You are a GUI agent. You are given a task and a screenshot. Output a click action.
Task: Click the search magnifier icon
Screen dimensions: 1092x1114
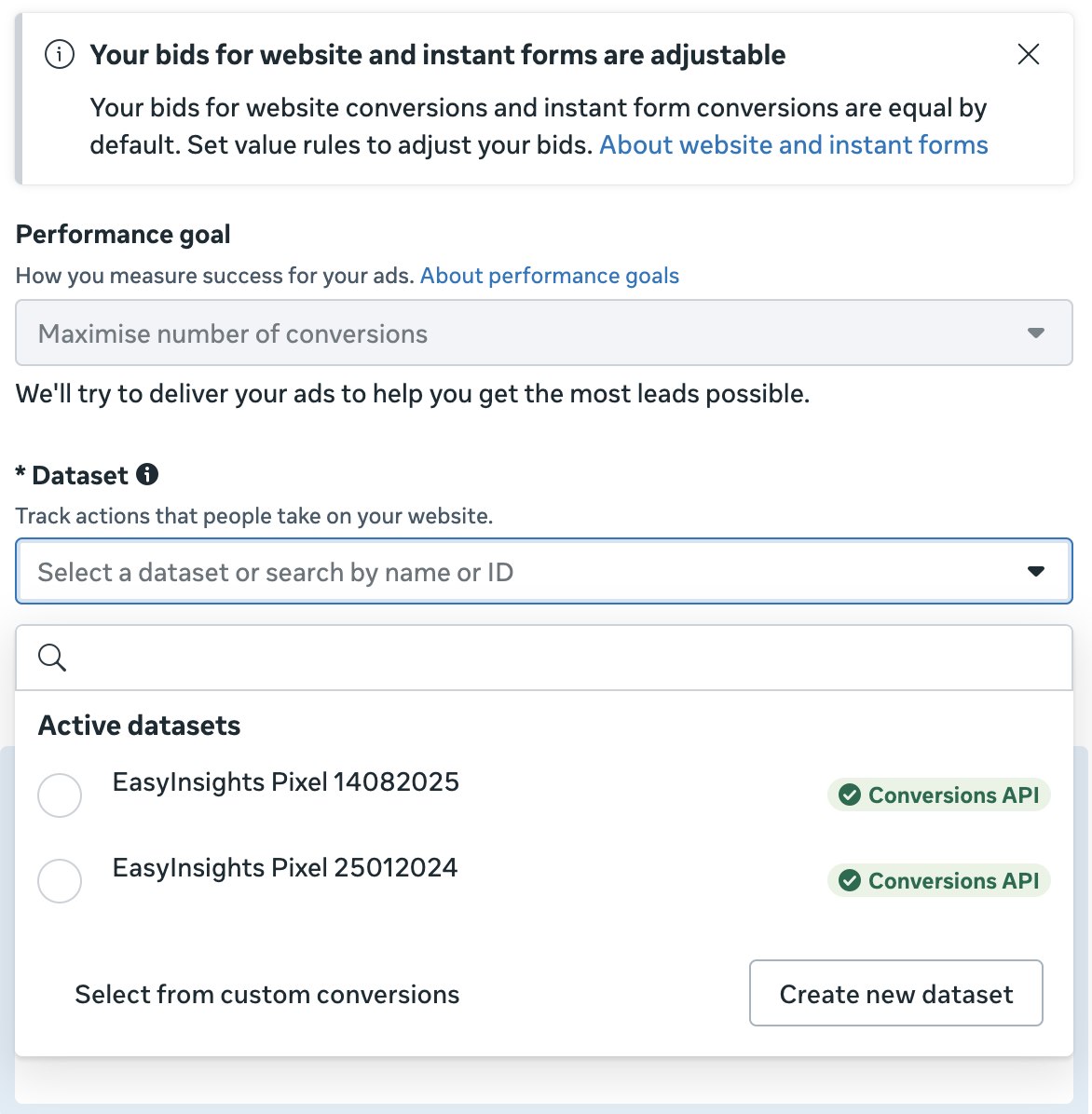(x=52, y=658)
